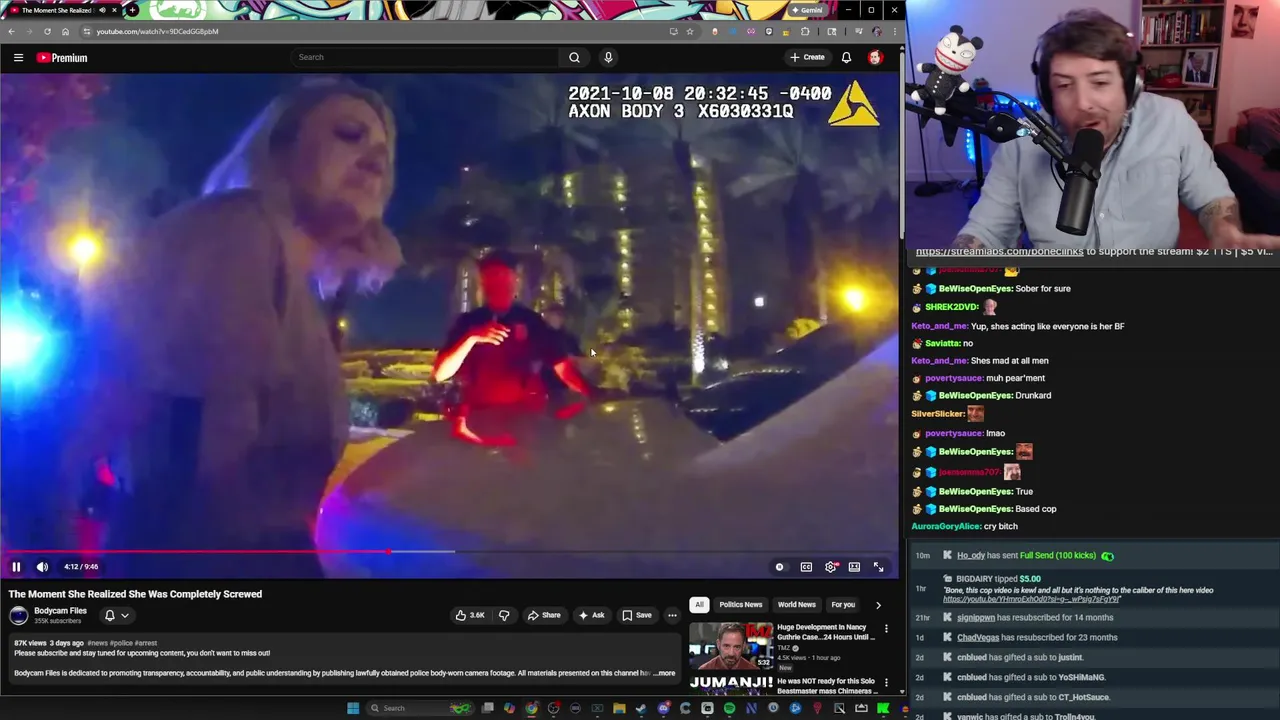Reload the YouTube page

47,31
